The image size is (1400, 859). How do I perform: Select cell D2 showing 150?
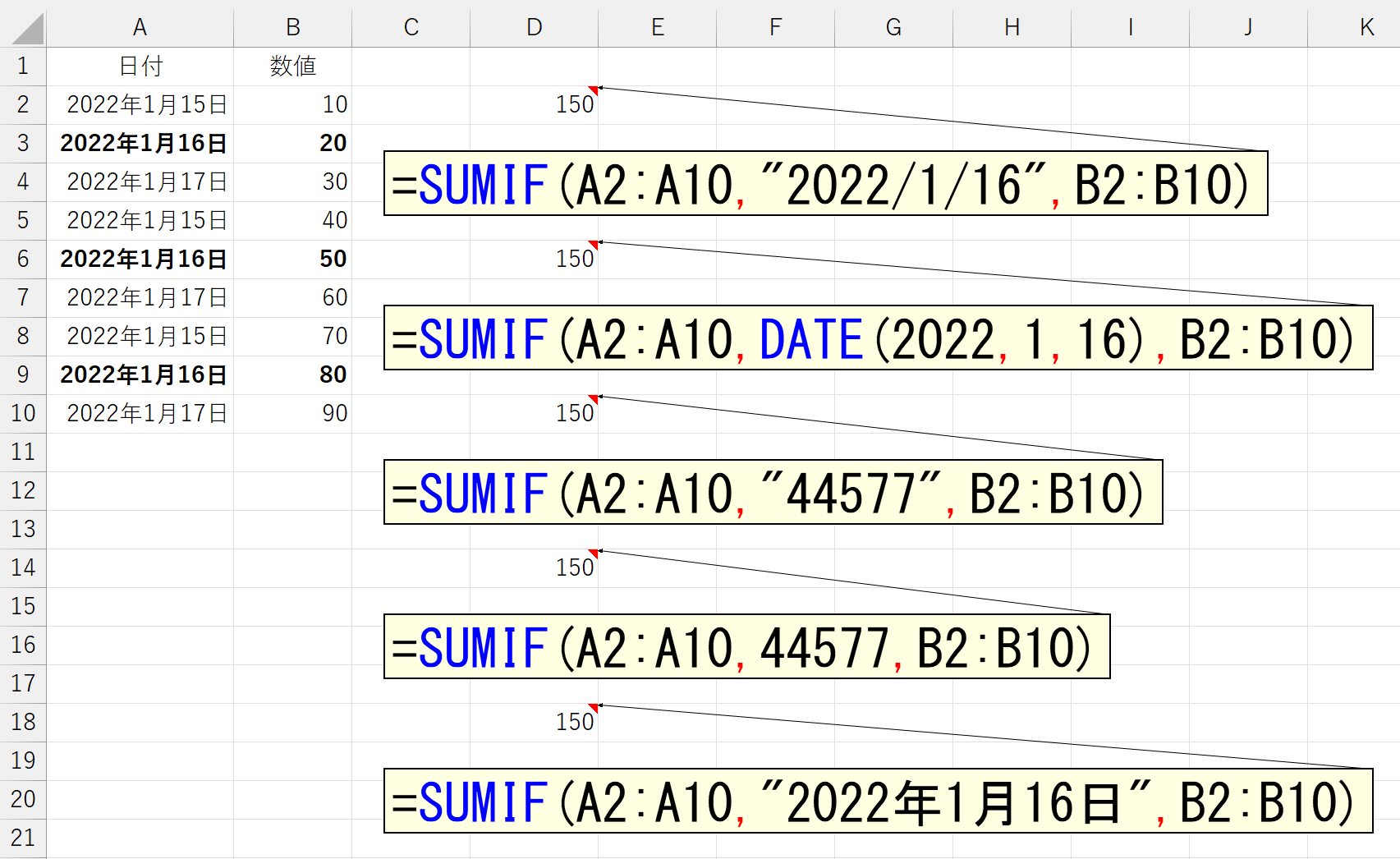point(535,105)
